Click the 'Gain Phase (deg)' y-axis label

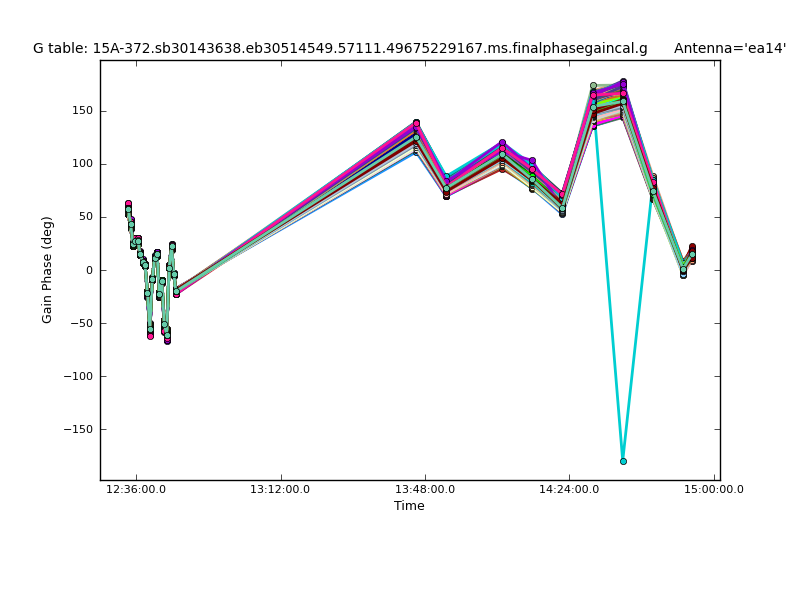[x=47, y=270]
